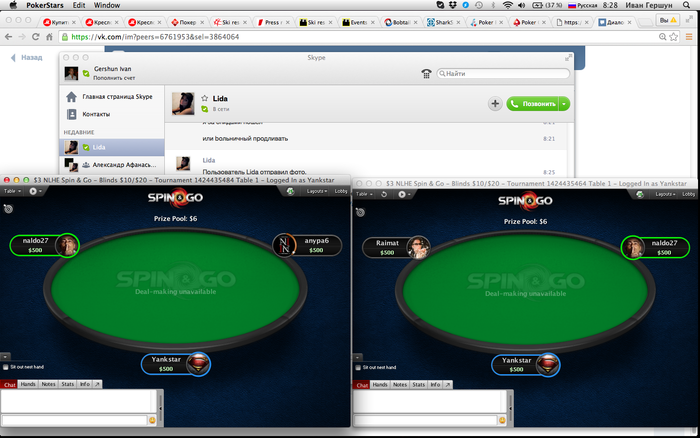Click green cashier icon in right table

coord(640,194)
